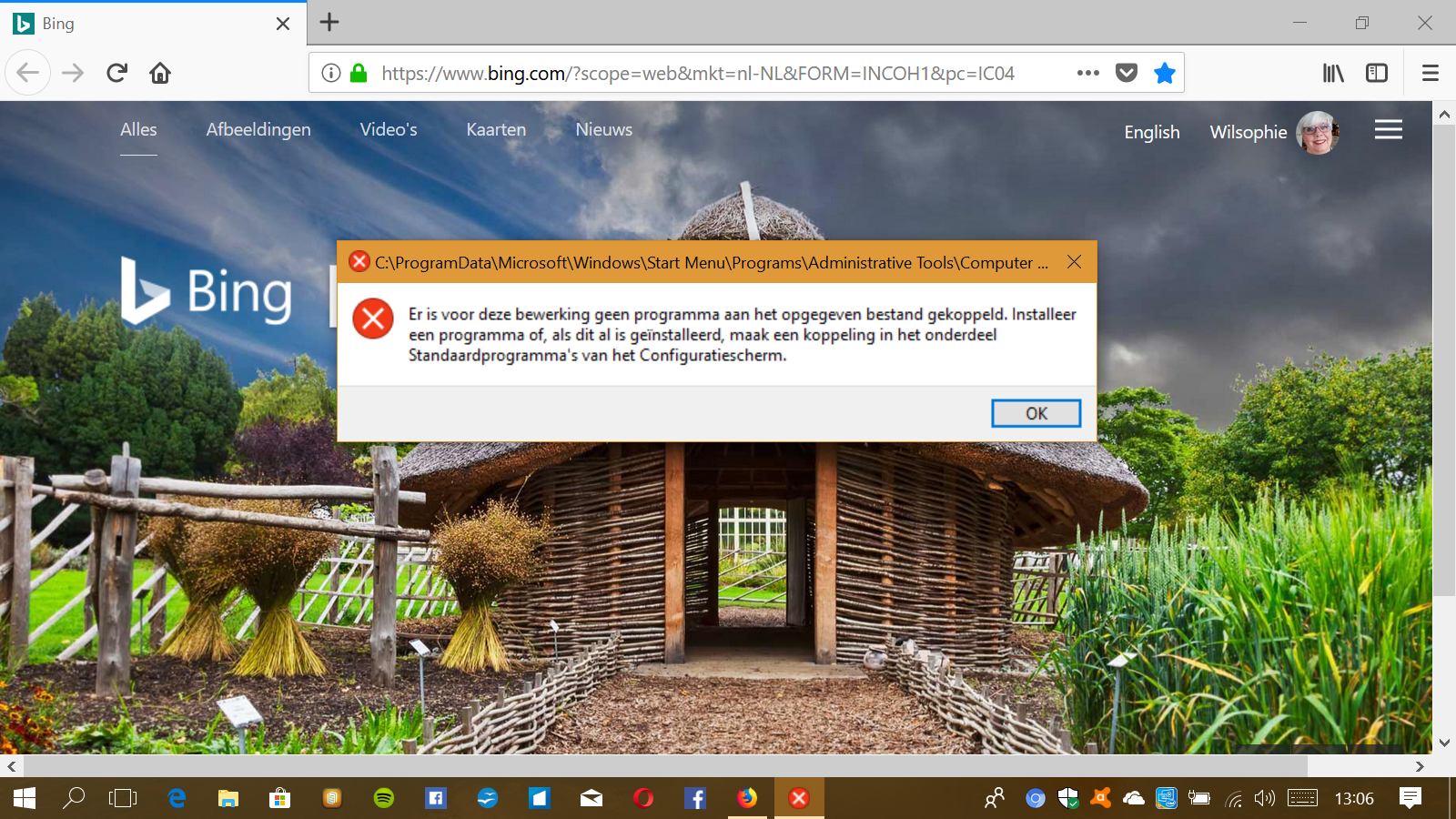
Task: Open Spotify from the taskbar
Action: pyautogui.click(x=384, y=798)
